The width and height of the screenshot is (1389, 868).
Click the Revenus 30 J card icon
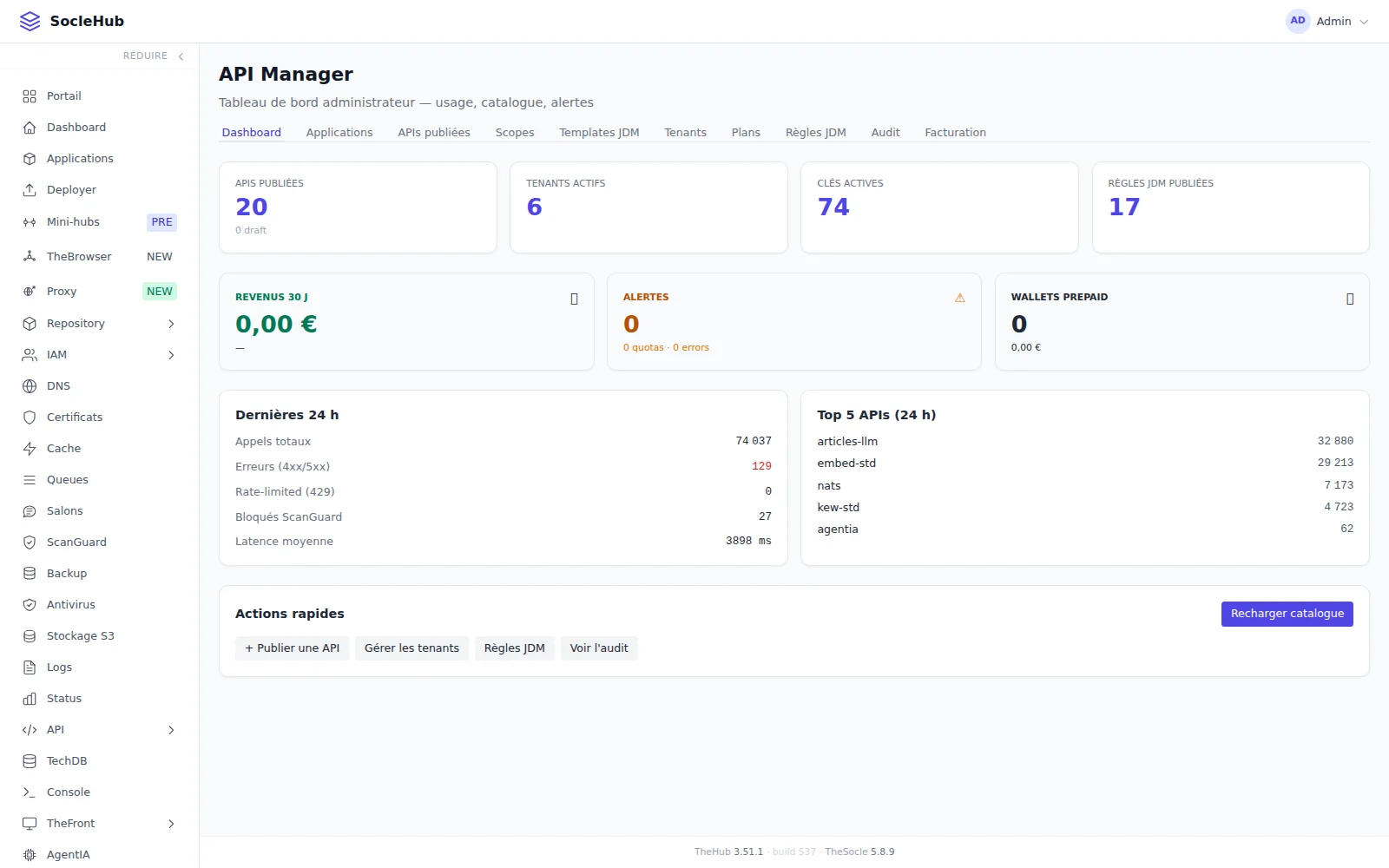[x=574, y=299]
